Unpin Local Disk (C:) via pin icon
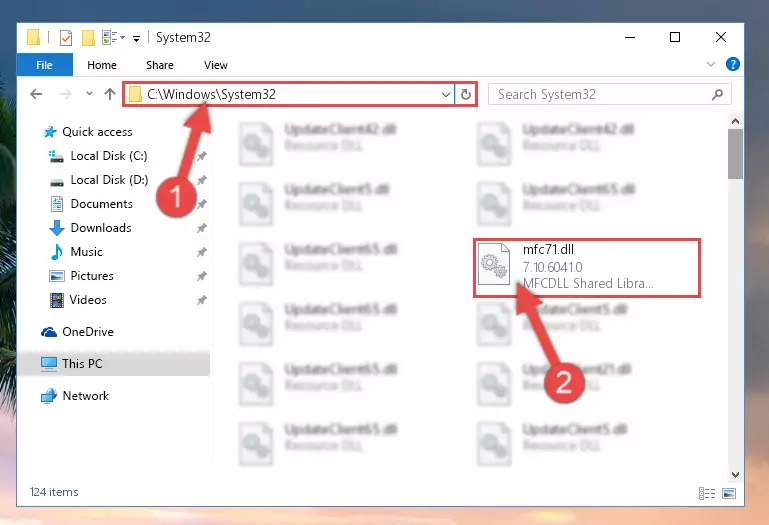The height and width of the screenshot is (525, 769). coord(202,157)
